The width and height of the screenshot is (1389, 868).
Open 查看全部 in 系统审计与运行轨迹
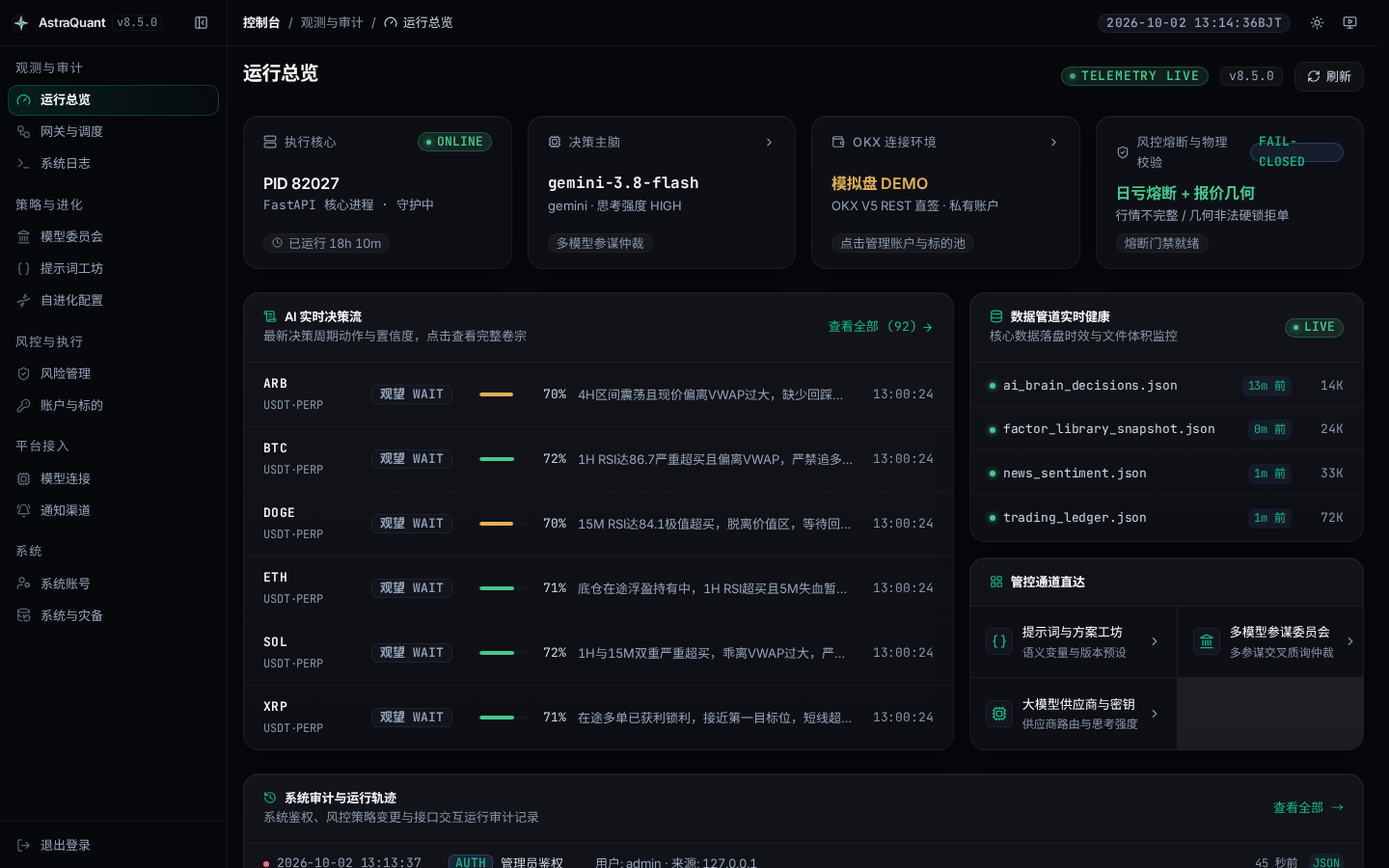[x=1308, y=808]
